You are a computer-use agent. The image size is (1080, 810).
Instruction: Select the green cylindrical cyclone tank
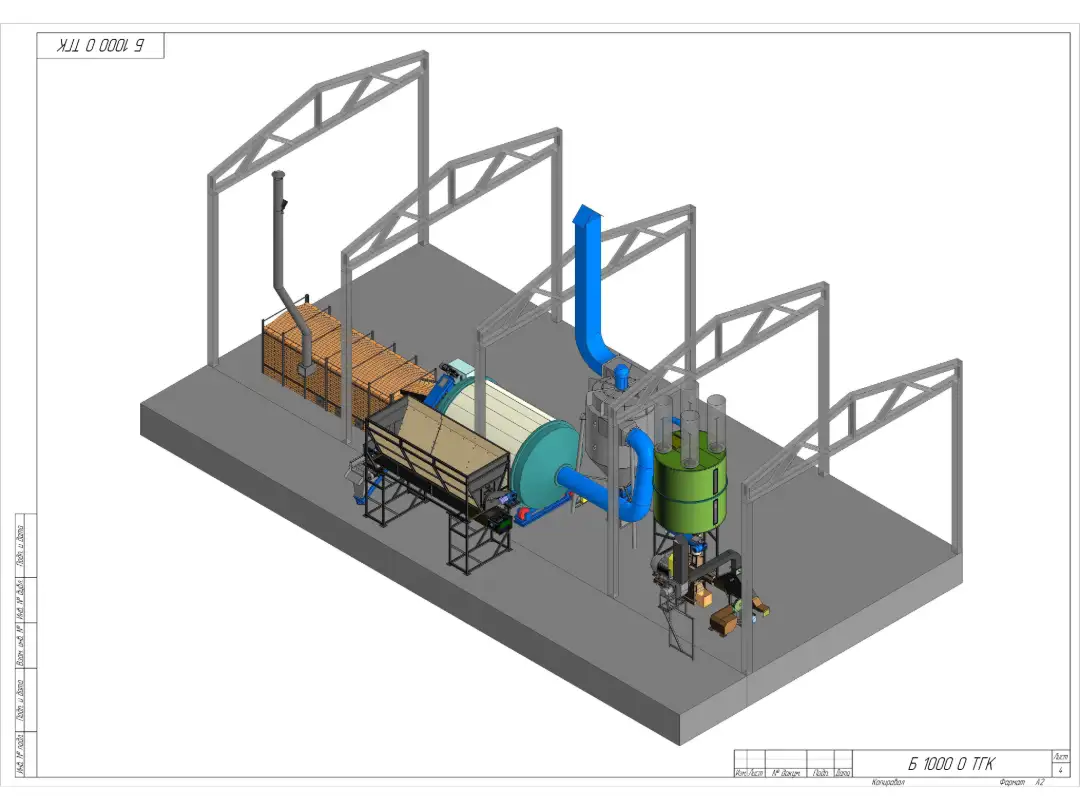(x=689, y=491)
